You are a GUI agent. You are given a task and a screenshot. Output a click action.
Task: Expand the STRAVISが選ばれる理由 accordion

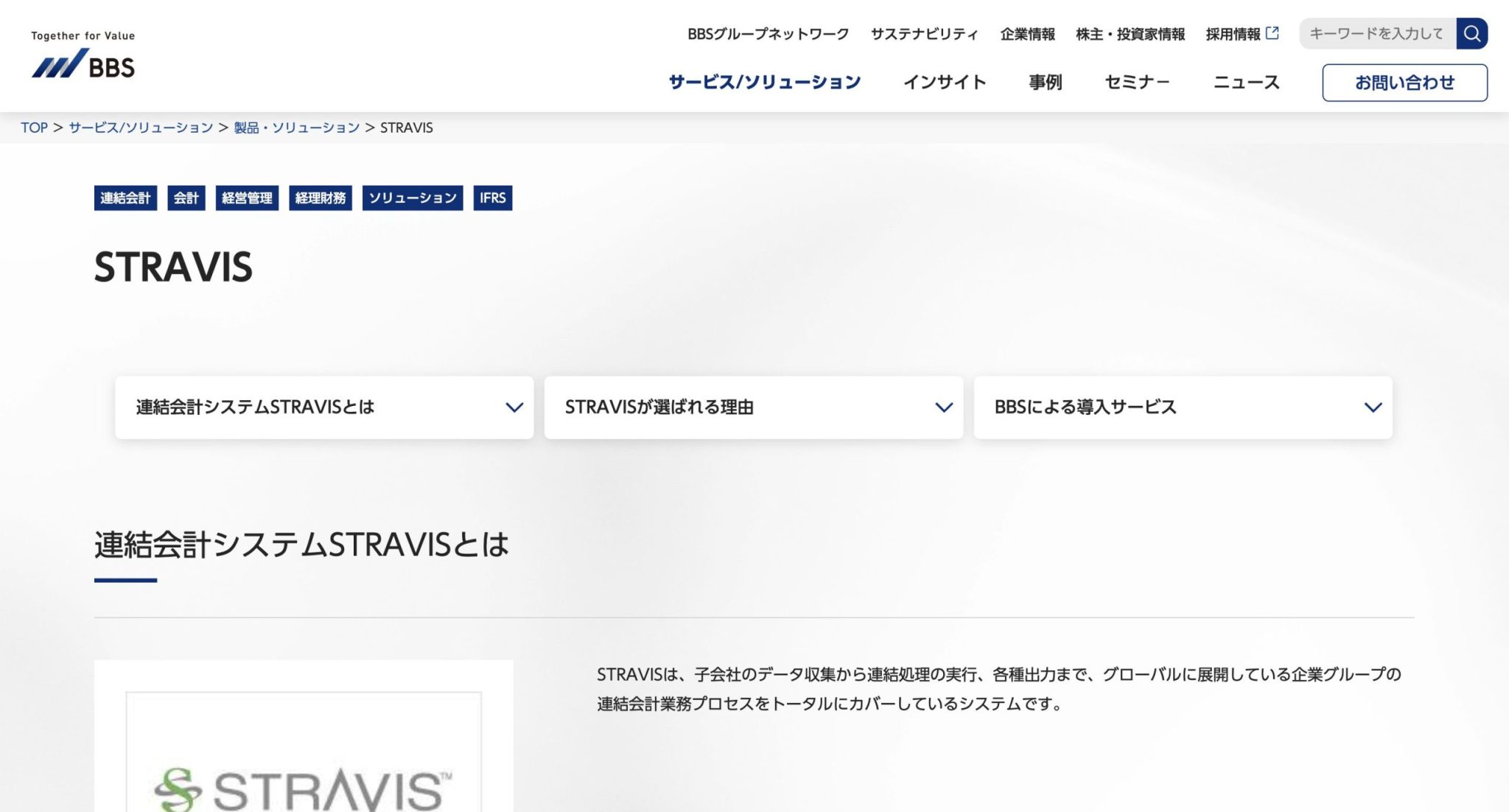753,407
